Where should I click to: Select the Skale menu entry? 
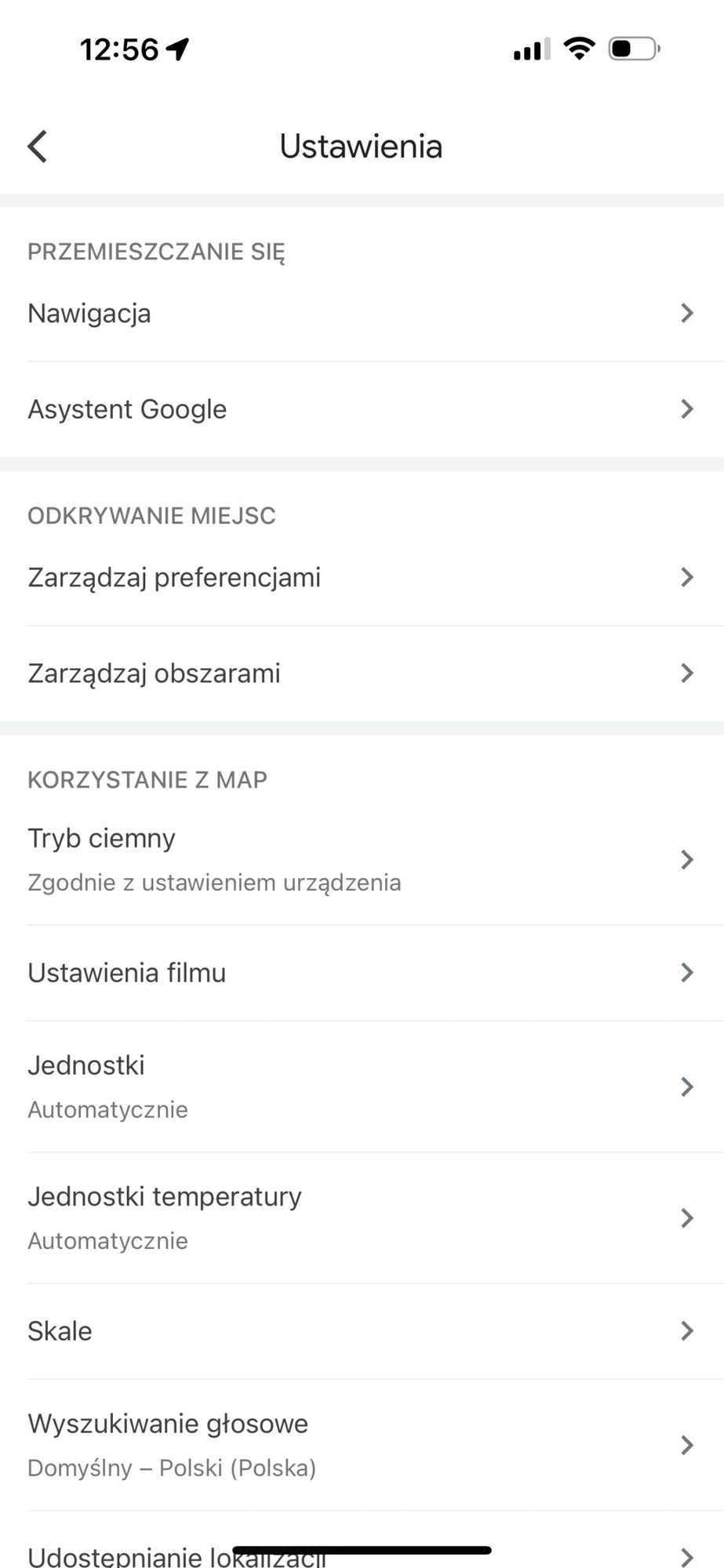362,1331
